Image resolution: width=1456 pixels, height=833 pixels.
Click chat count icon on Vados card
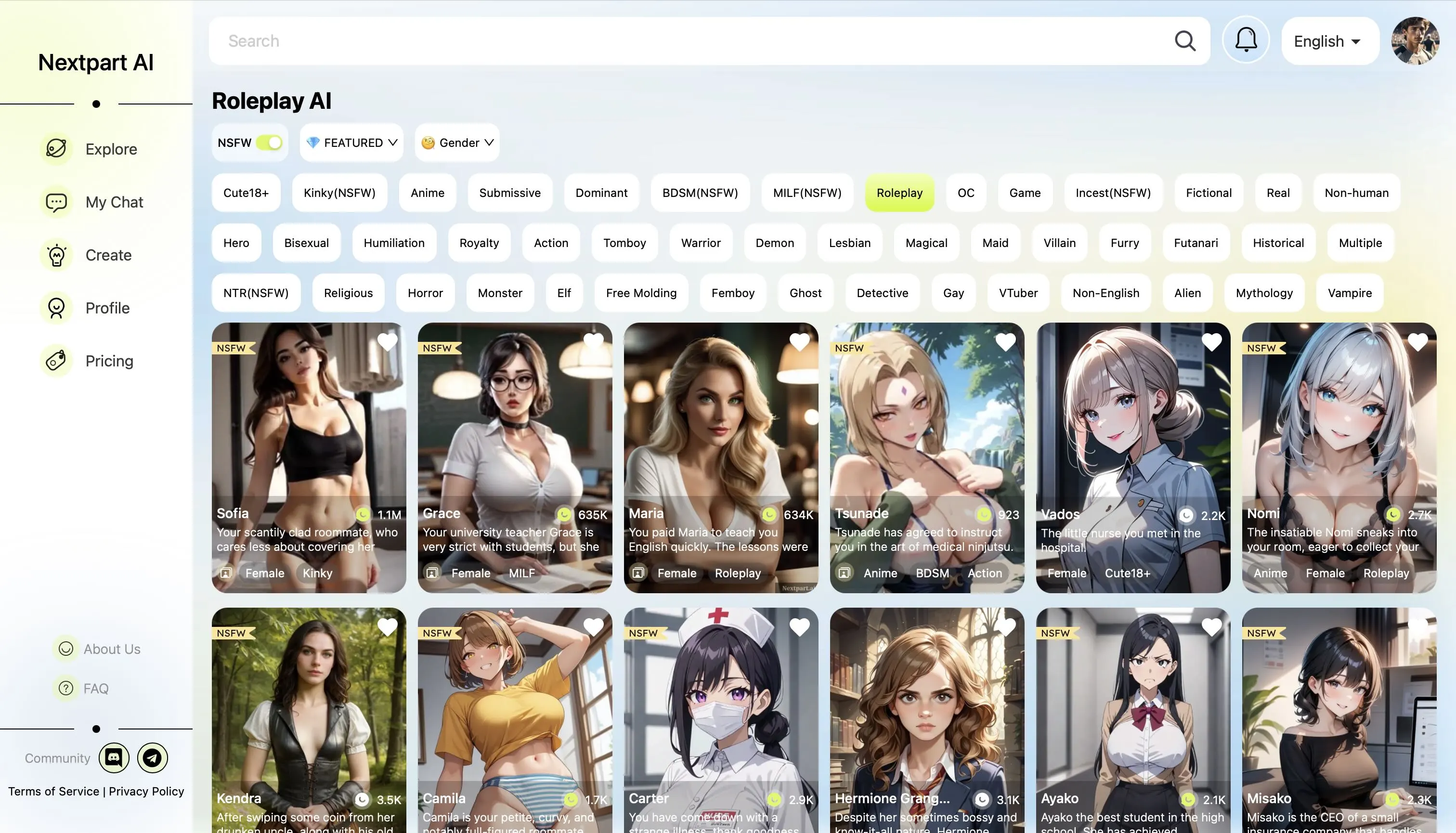tap(1186, 516)
